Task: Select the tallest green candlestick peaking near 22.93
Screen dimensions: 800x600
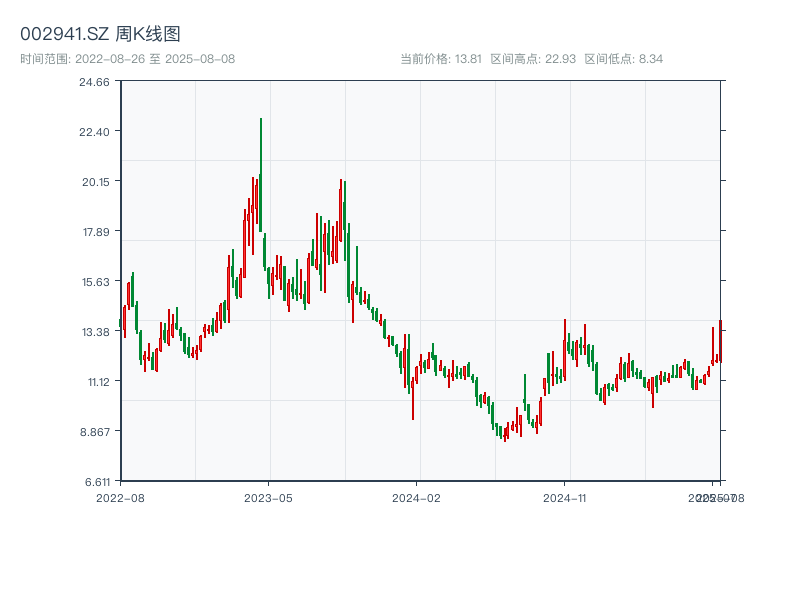Action: 261,174
